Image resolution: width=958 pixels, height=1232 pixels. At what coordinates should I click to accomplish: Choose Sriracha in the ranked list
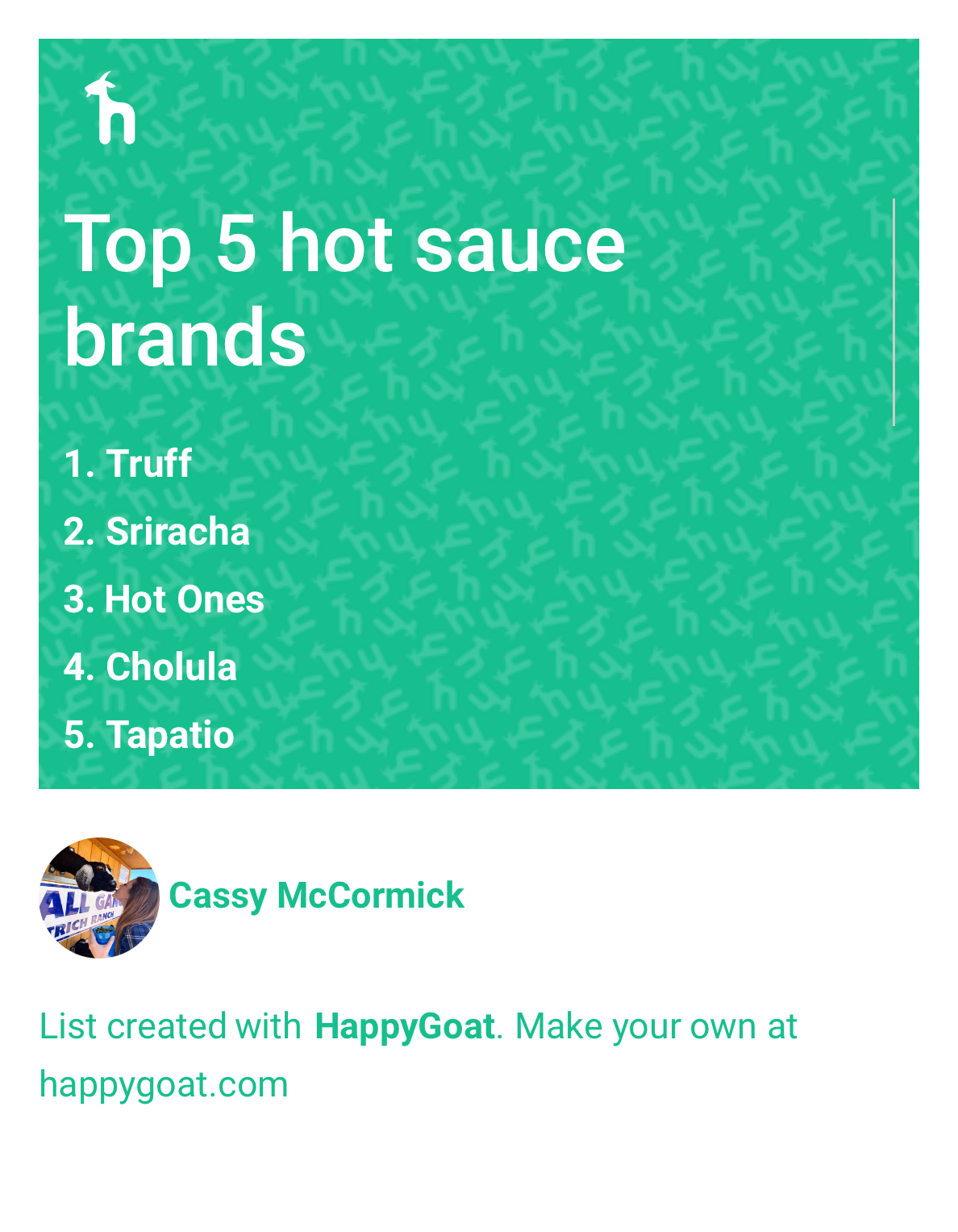(177, 532)
